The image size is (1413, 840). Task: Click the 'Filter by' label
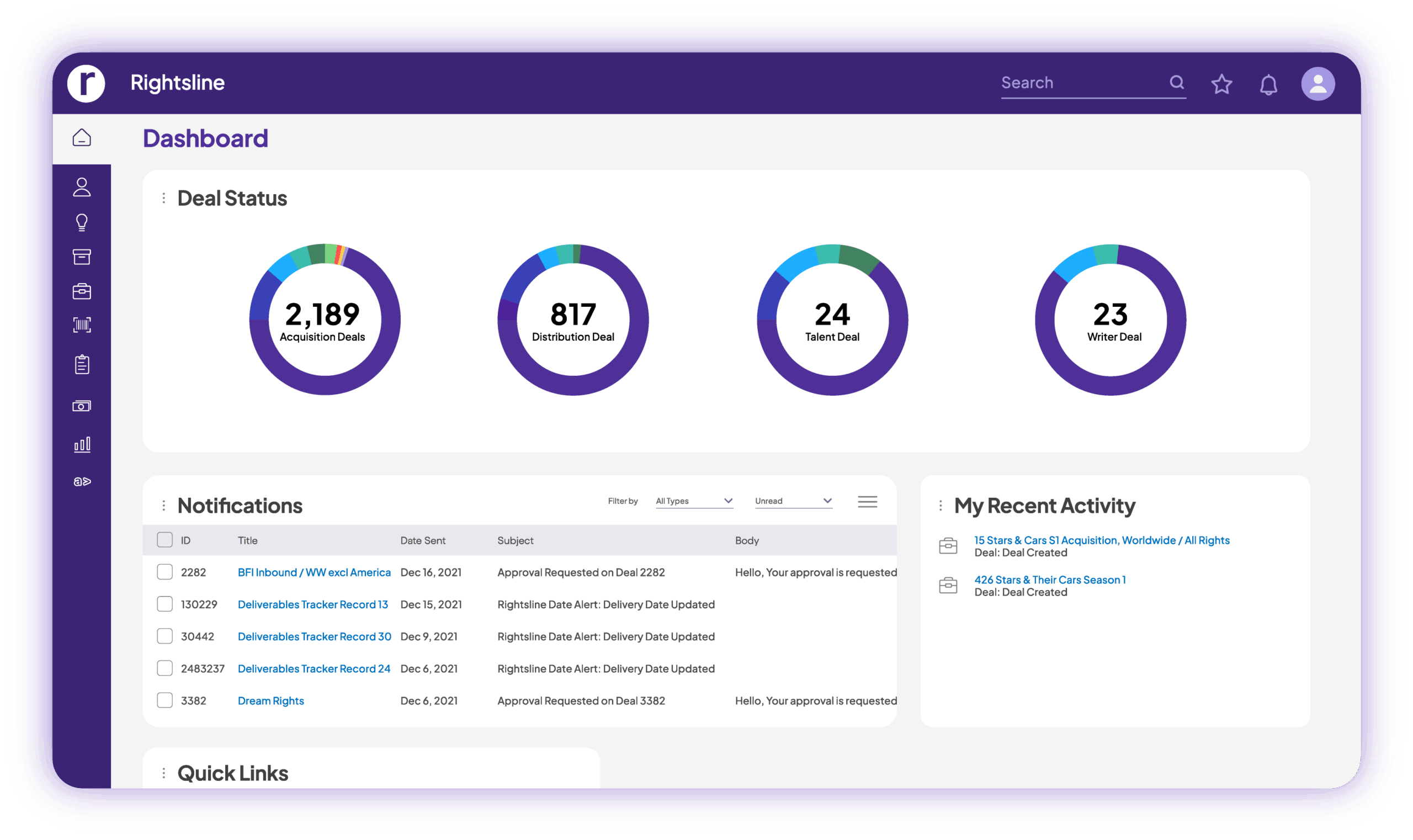tap(623, 501)
